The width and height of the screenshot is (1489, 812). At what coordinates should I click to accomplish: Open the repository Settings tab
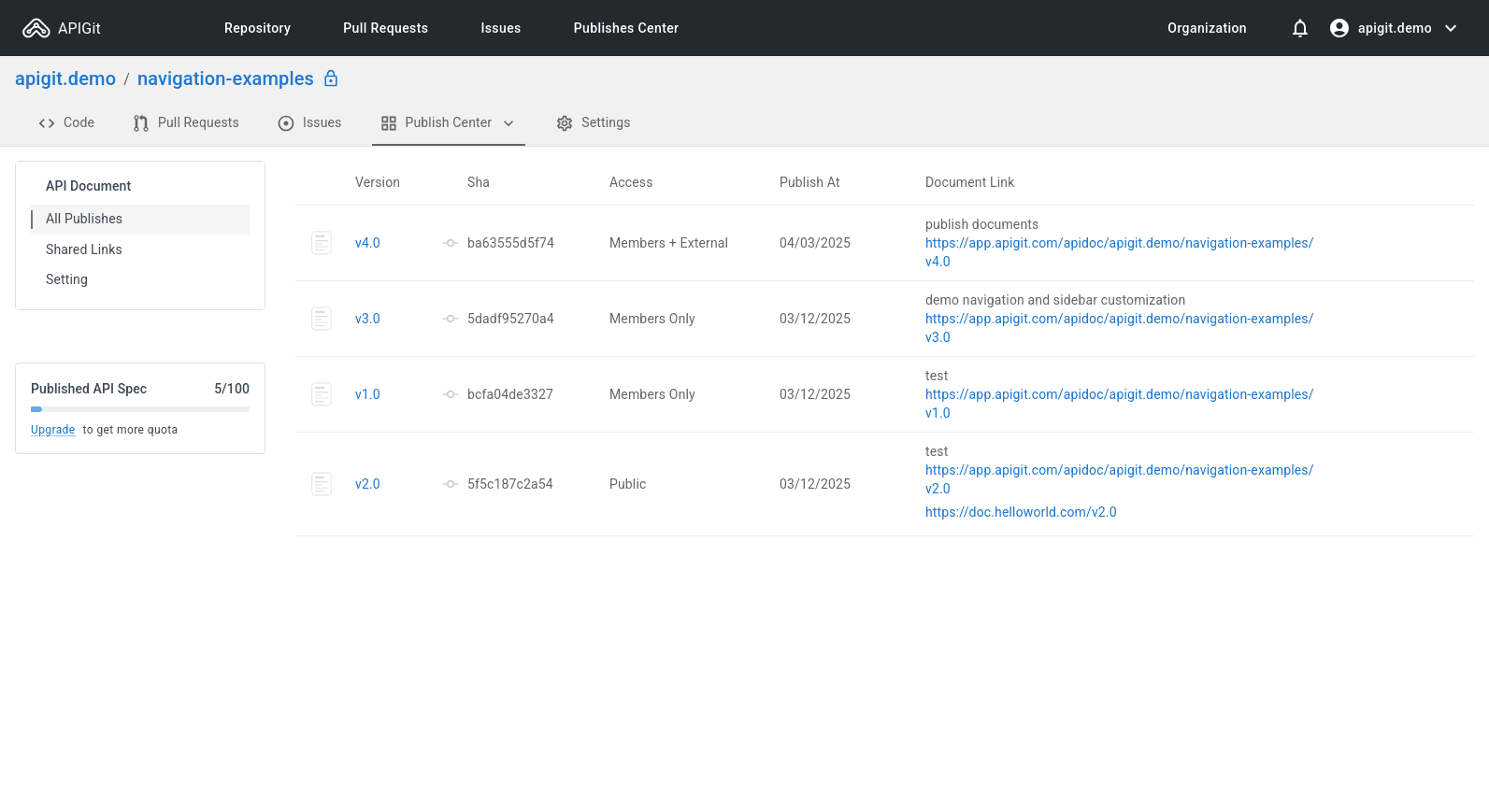click(594, 122)
